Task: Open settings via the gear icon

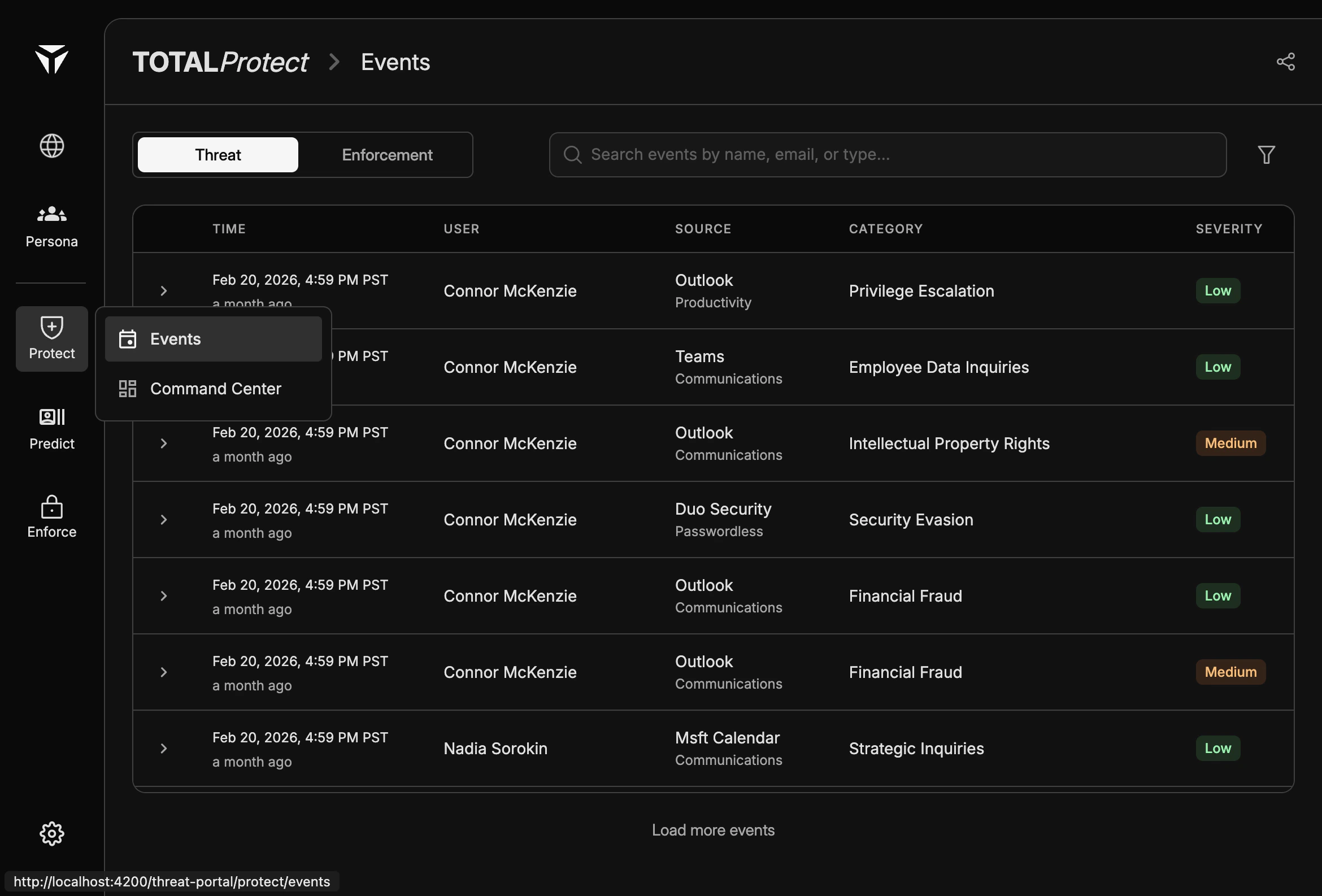Action: point(51,833)
